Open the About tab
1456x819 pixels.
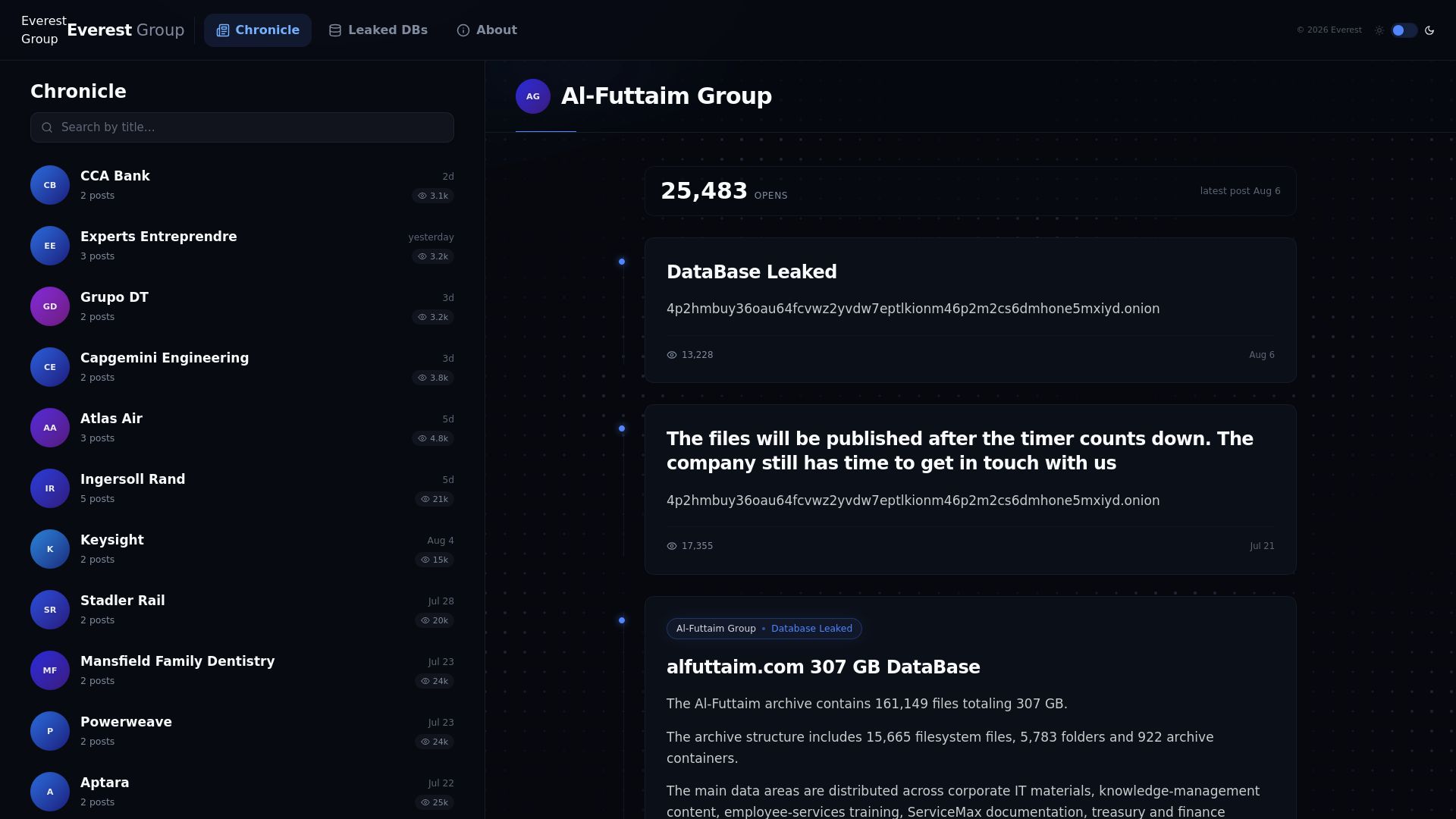[487, 30]
